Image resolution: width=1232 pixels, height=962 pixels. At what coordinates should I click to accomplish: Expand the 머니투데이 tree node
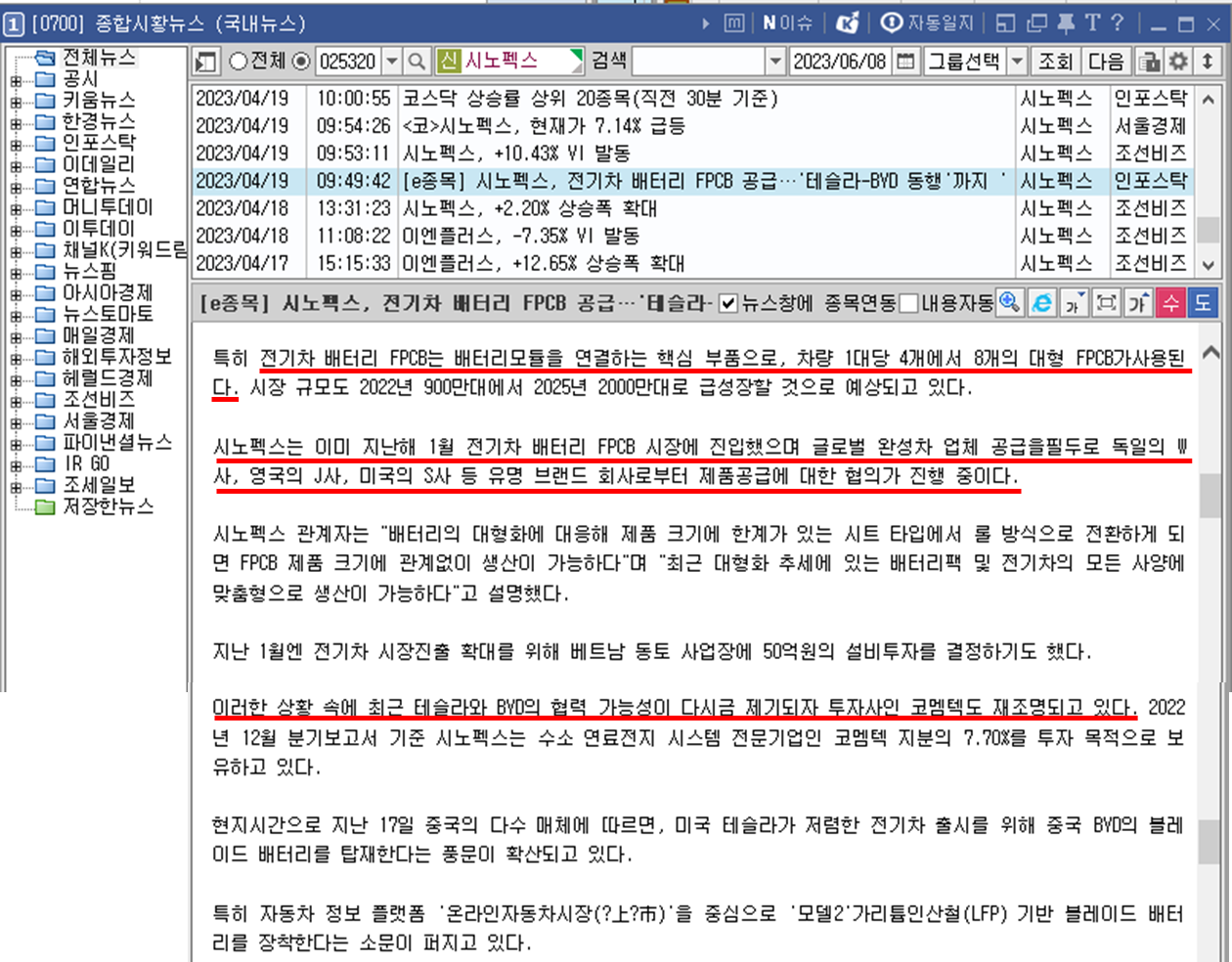point(16,208)
